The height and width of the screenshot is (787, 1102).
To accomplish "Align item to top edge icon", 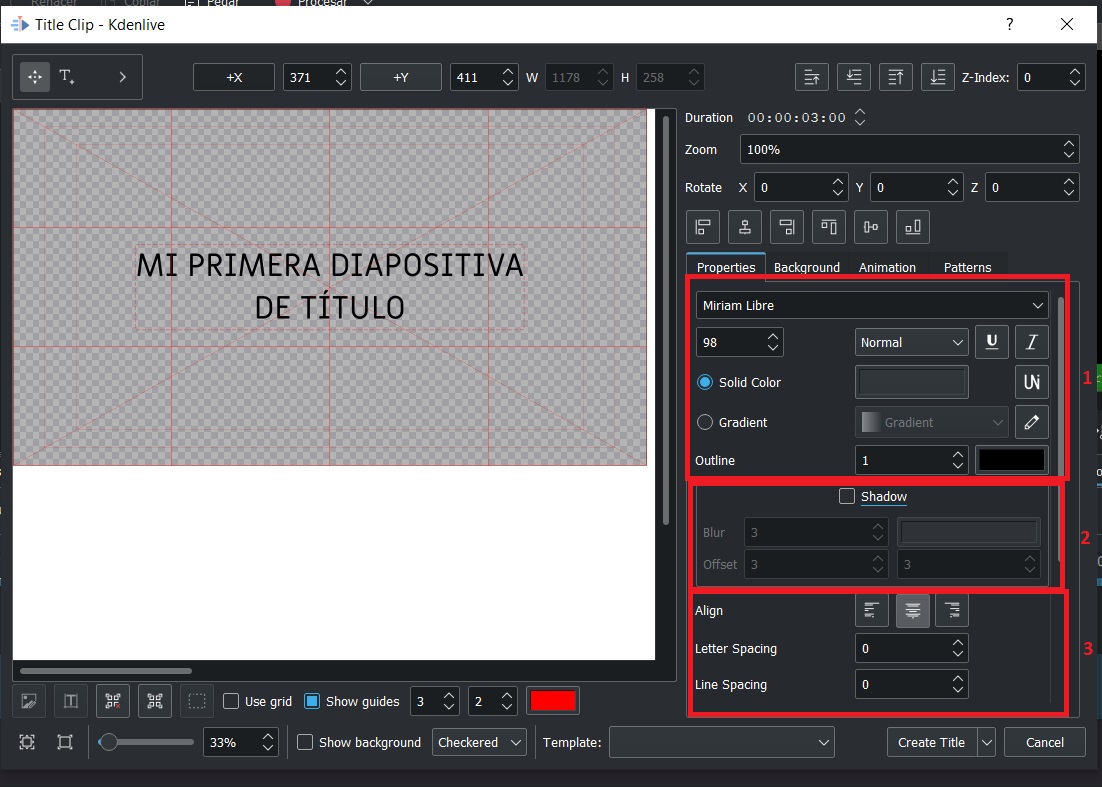I will (829, 227).
